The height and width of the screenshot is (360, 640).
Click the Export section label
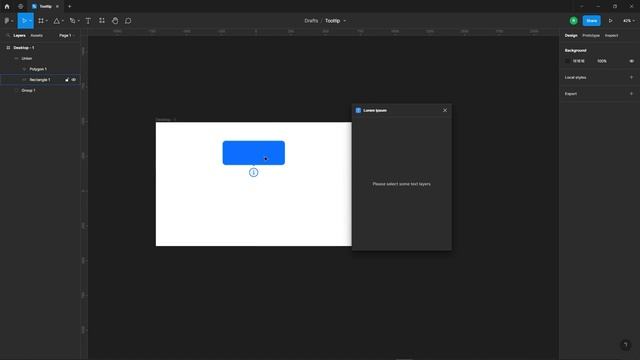[x=571, y=93]
